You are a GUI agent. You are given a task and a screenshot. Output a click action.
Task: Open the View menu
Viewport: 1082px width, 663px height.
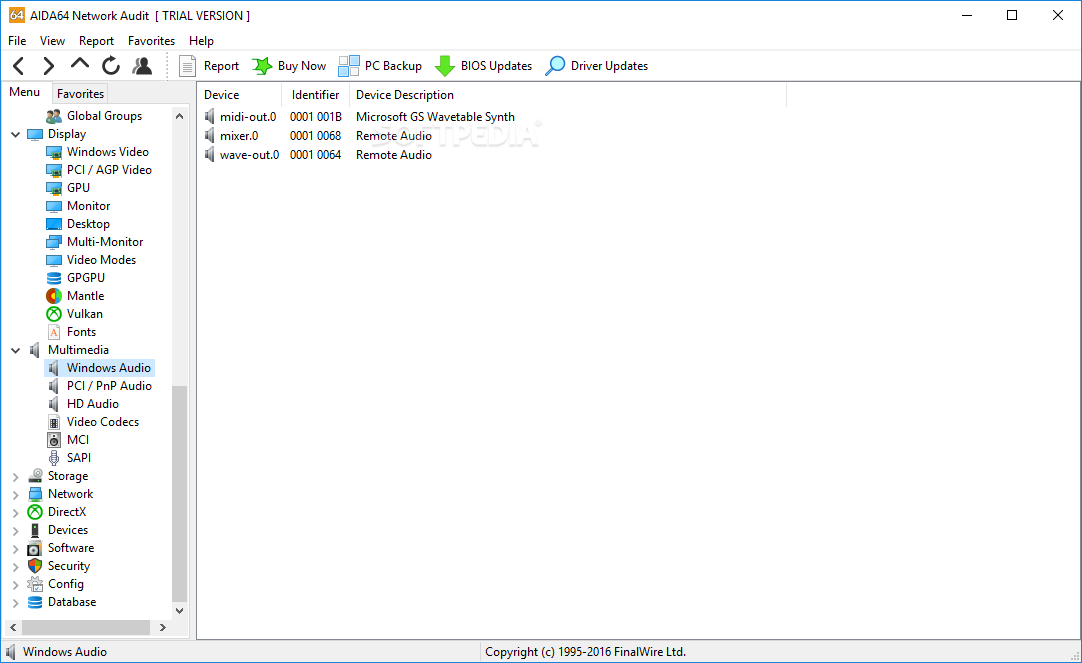tap(52, 41)
